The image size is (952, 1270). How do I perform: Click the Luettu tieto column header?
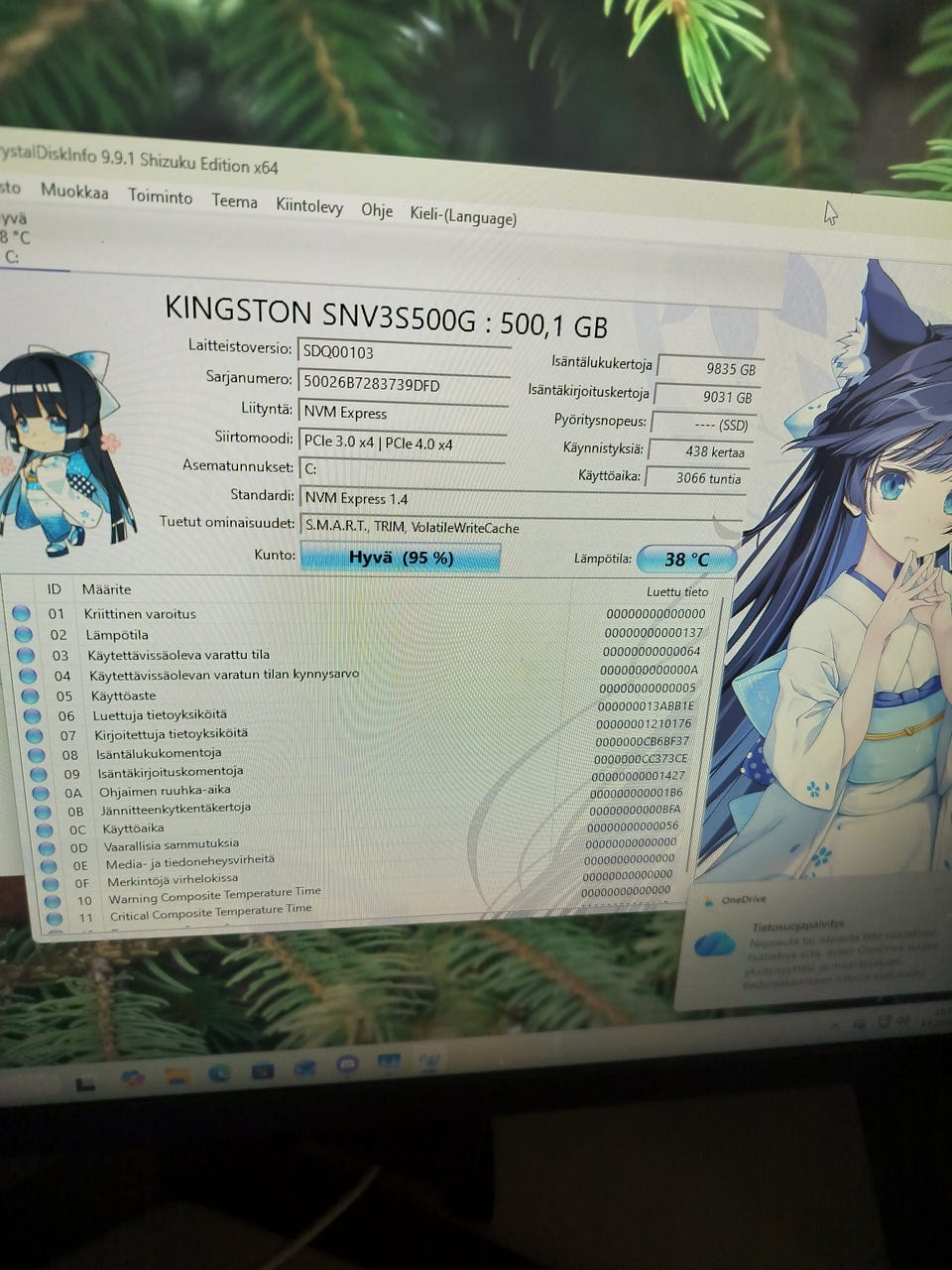677,591
